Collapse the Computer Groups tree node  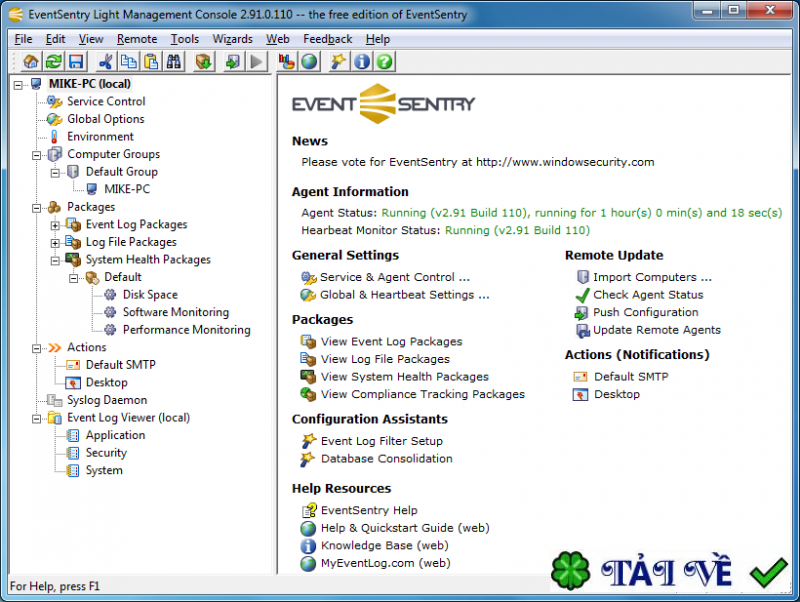click(37, 155)
